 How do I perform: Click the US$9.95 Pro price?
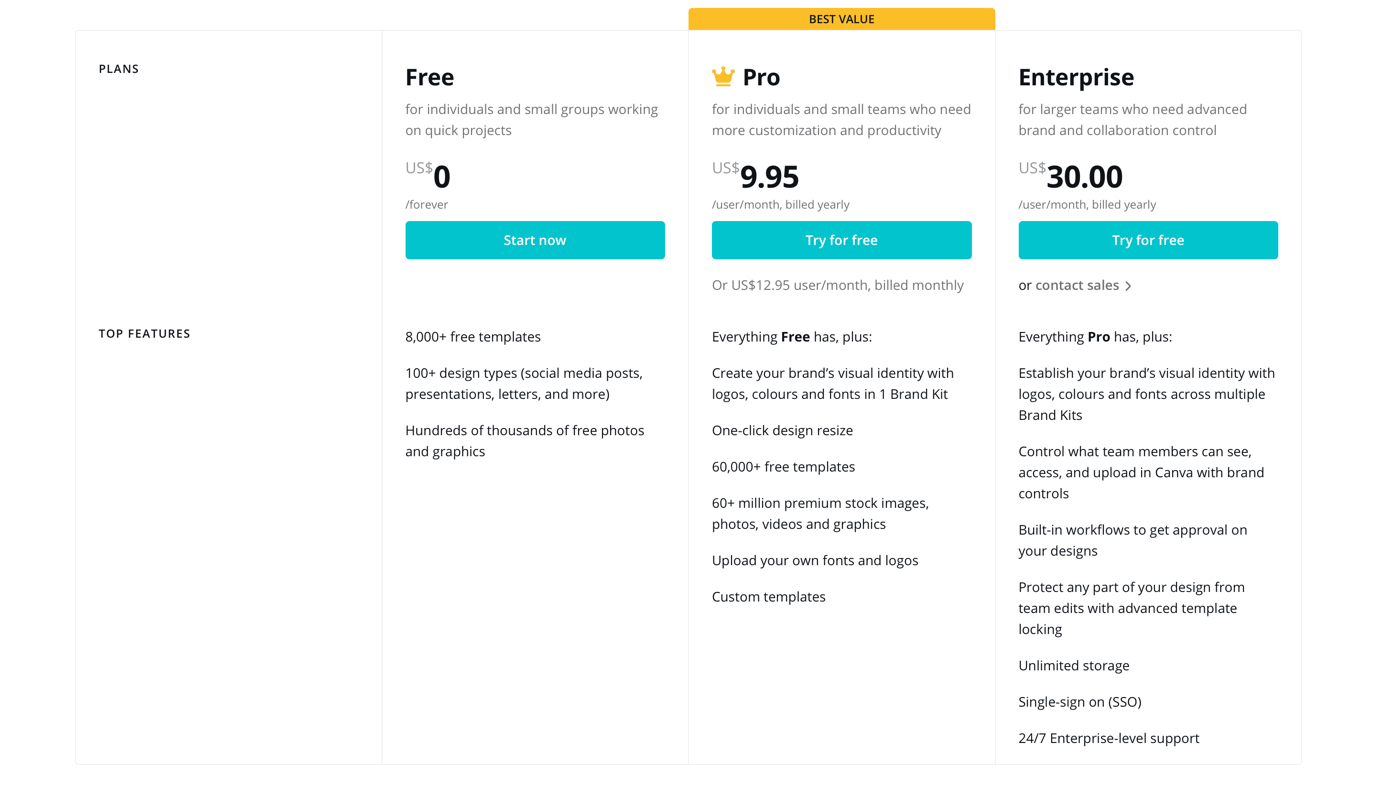coord(756,176)
